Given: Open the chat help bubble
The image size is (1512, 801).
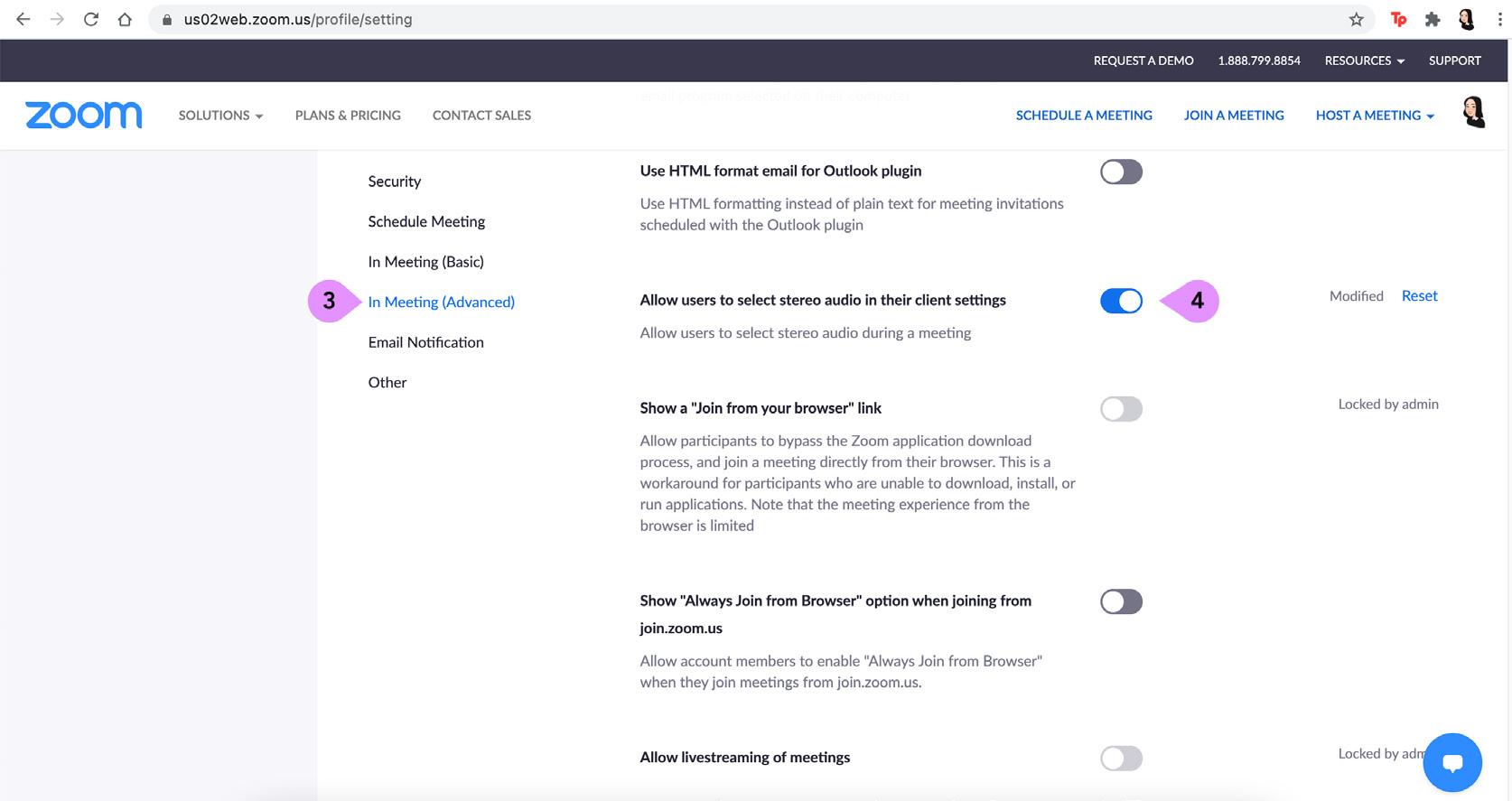Looking at the screenshot, I should [1452, 762].
